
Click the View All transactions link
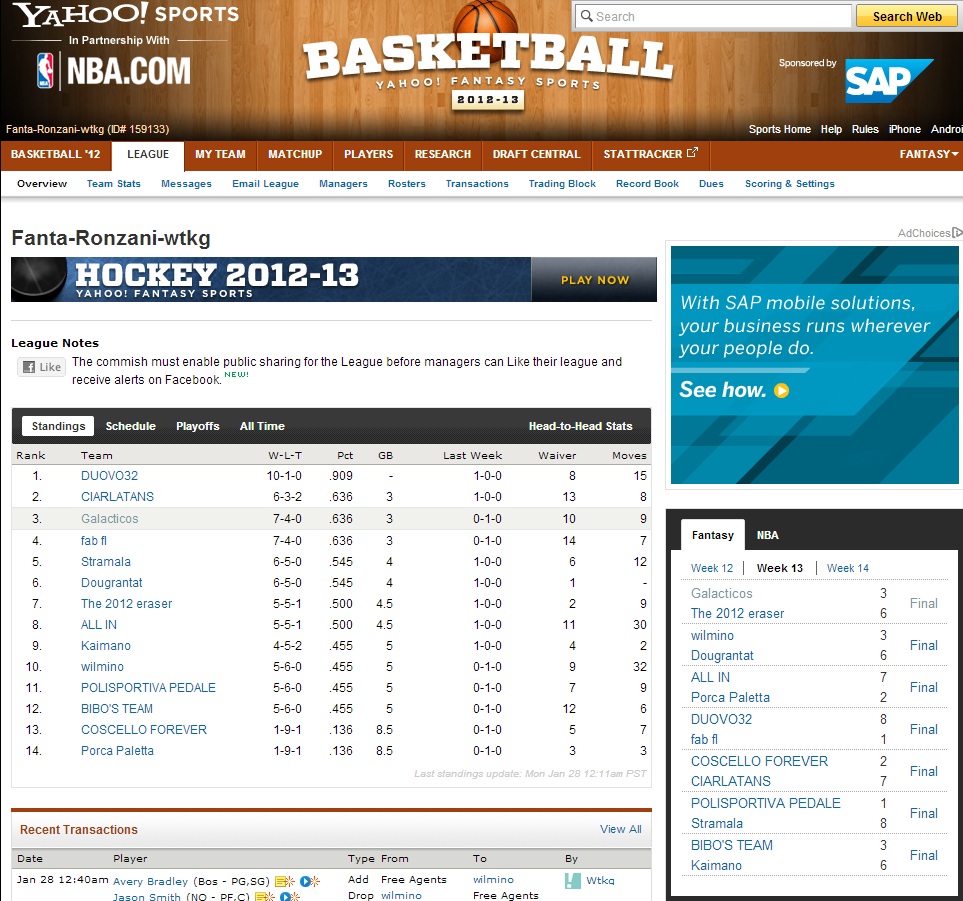tap(620, 829)
